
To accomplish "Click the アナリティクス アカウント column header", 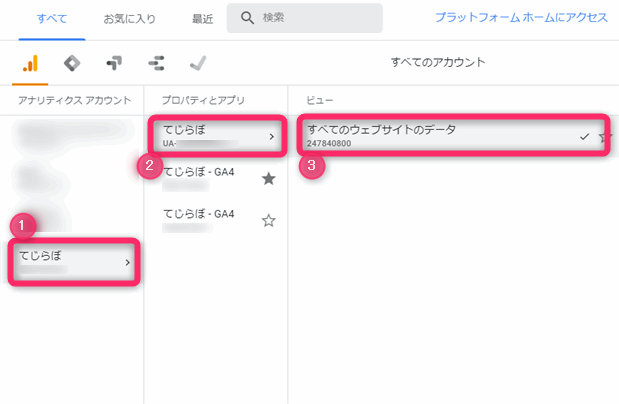I will point(74,100).
